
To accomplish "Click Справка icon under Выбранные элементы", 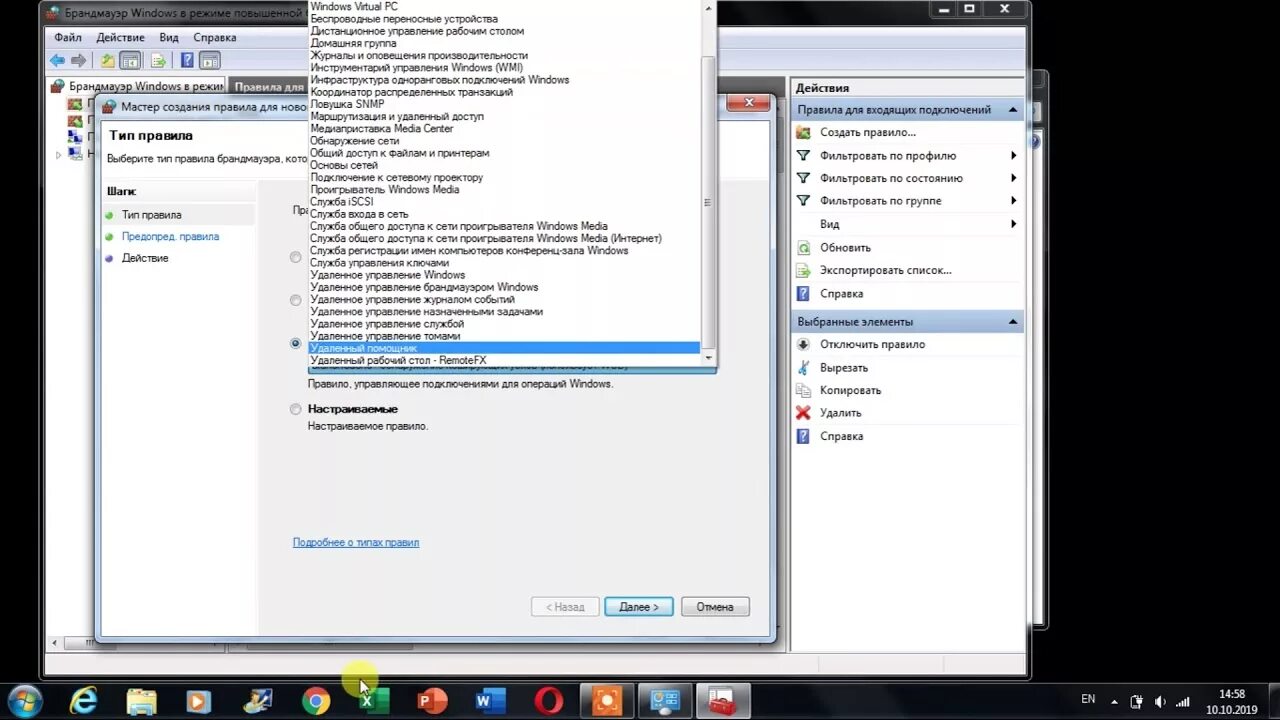I will click(803, 436).
